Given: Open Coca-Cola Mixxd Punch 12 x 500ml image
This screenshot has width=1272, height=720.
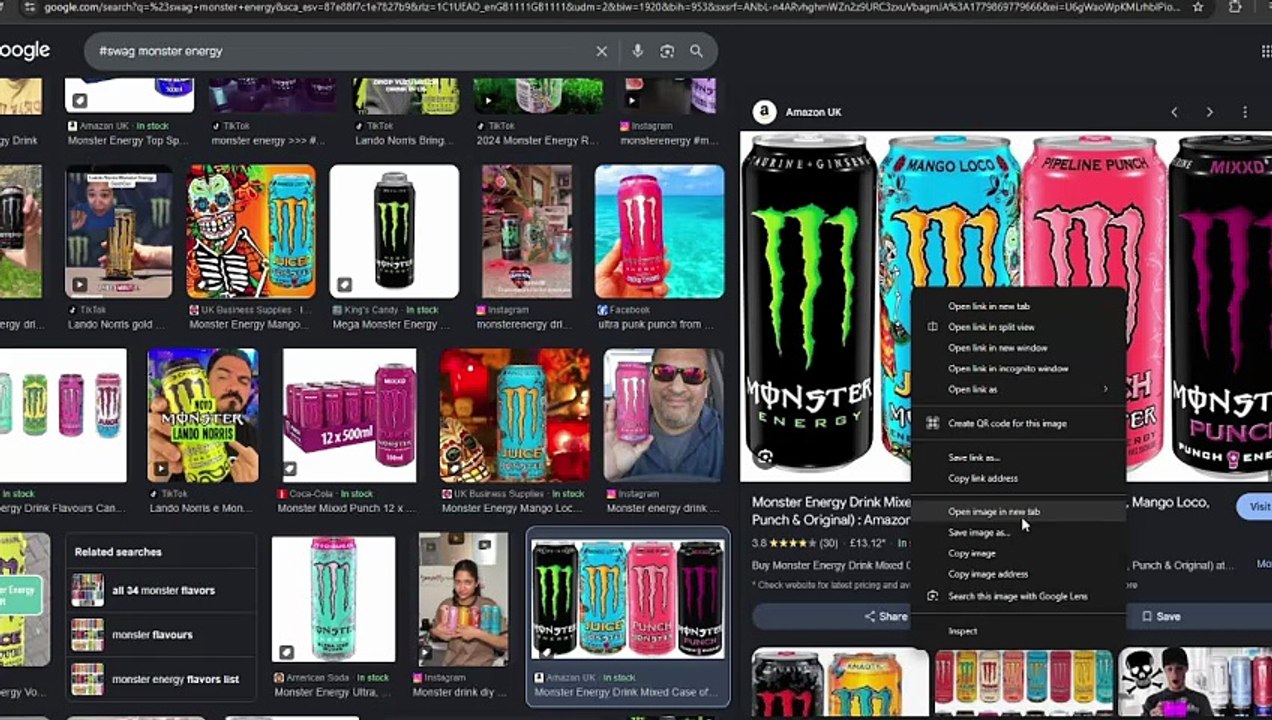Looking at the screenshot, I should [x=350, y=415].
